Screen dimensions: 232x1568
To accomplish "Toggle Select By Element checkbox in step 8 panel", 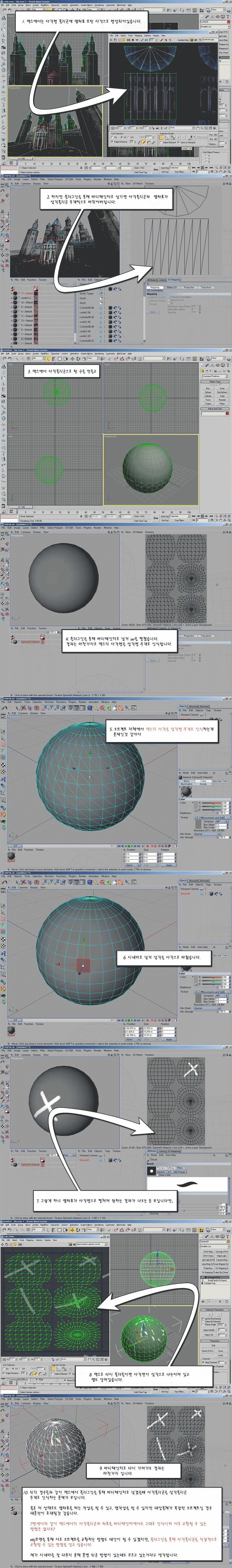I will 203,1322.
